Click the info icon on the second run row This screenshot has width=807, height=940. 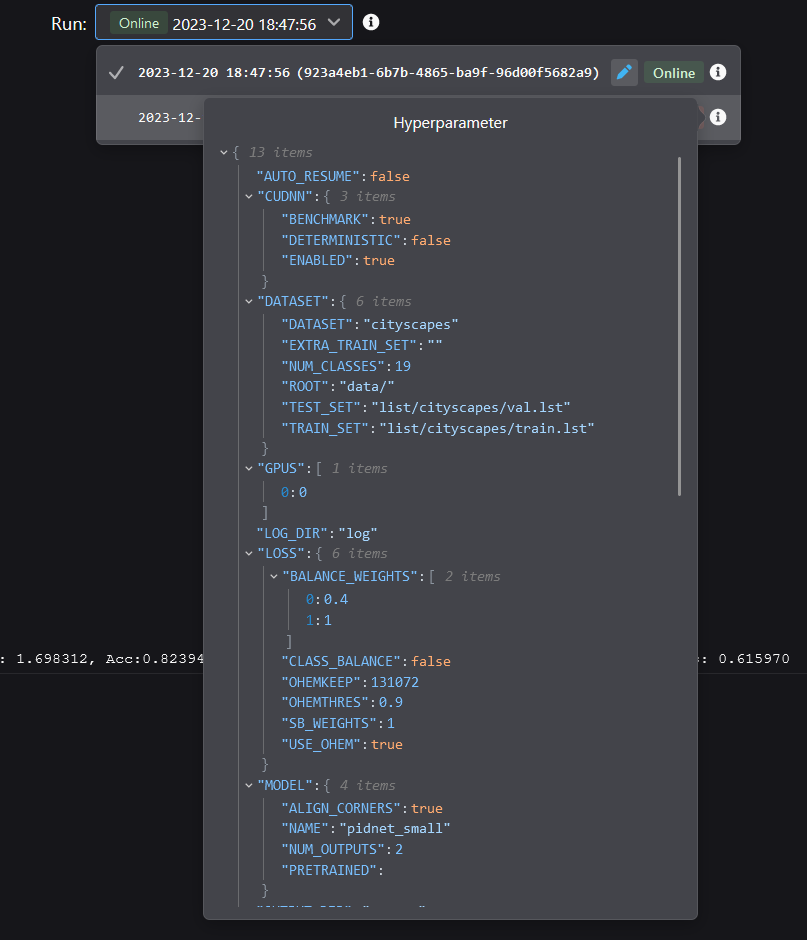click(717, 118)
